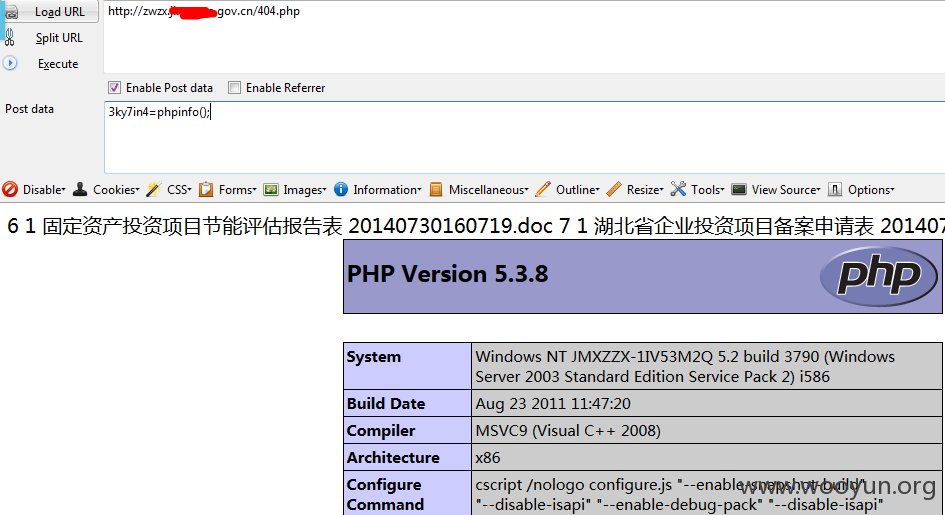This screenshot has height=515, width=945.
Task: Open the CSS dropdown menu
Action: [179, 190]
